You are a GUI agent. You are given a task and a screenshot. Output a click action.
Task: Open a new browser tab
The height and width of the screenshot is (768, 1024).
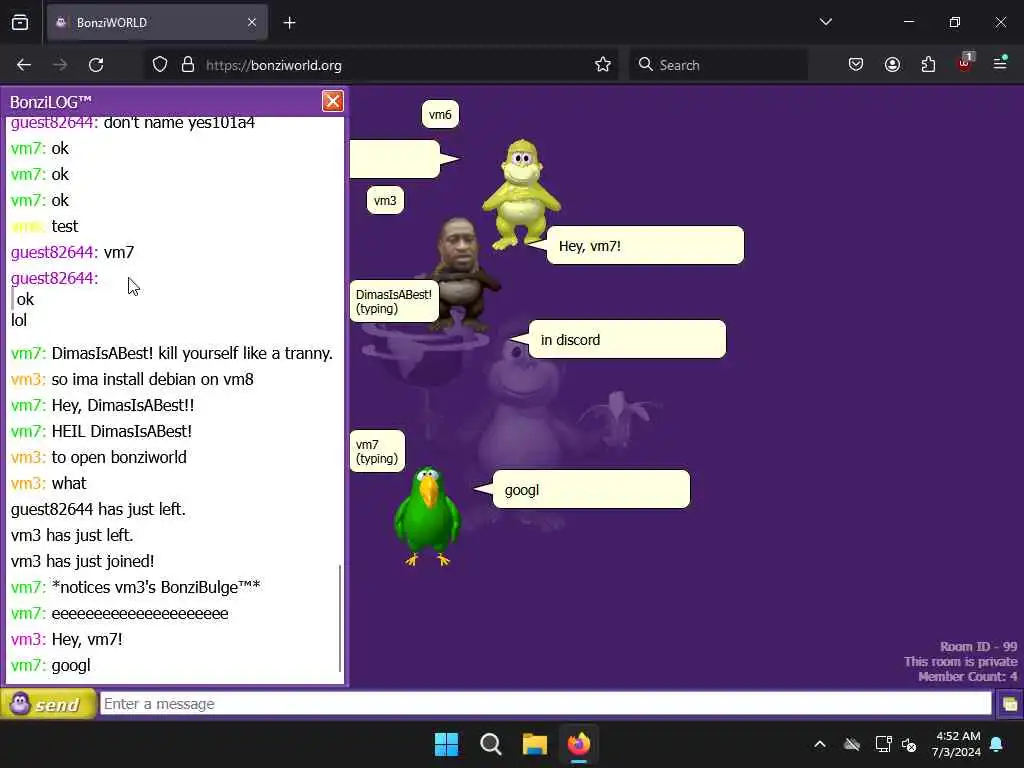pos(289,23)
